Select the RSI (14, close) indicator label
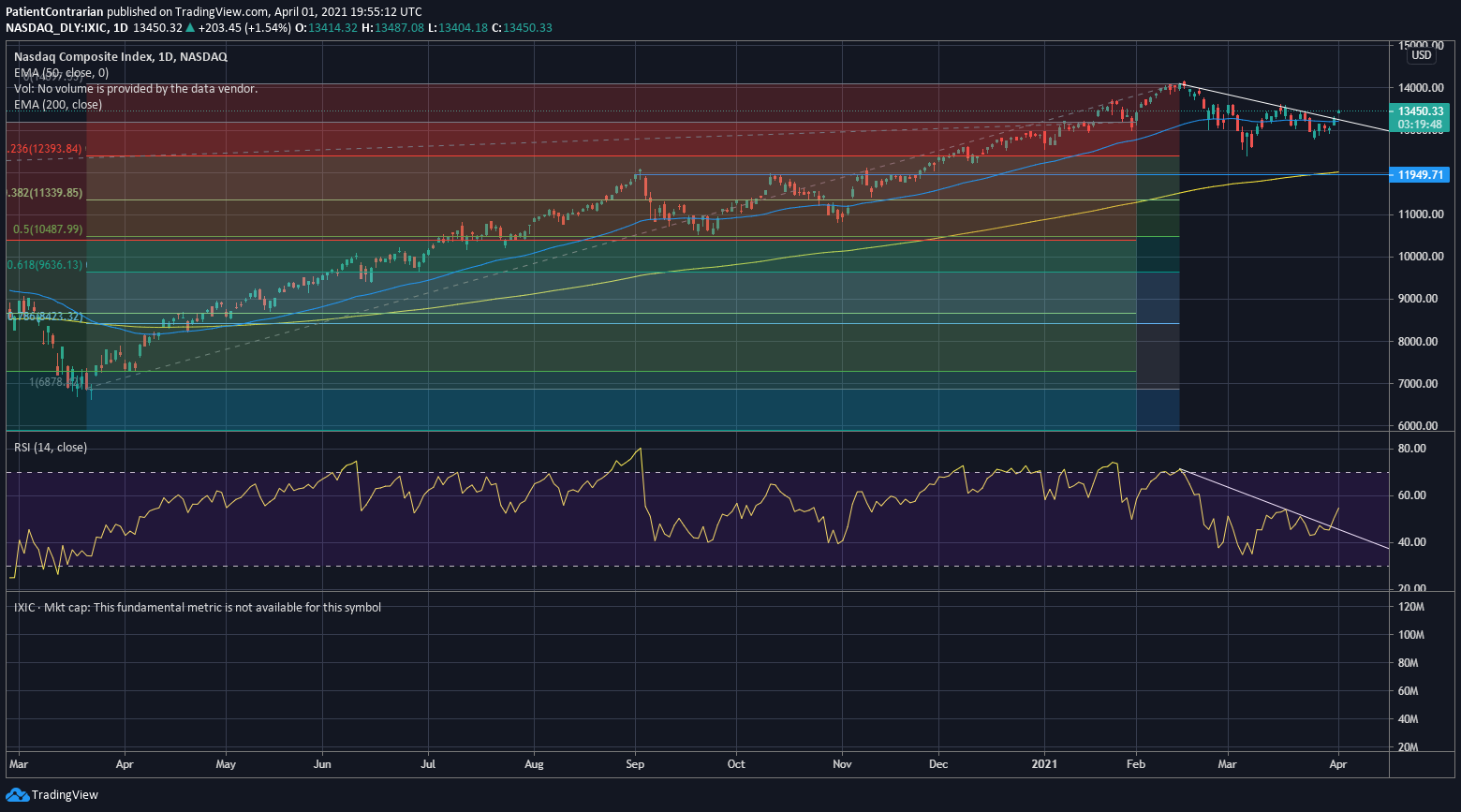This screenshot has width=1461, height=812. pos(51,448)
